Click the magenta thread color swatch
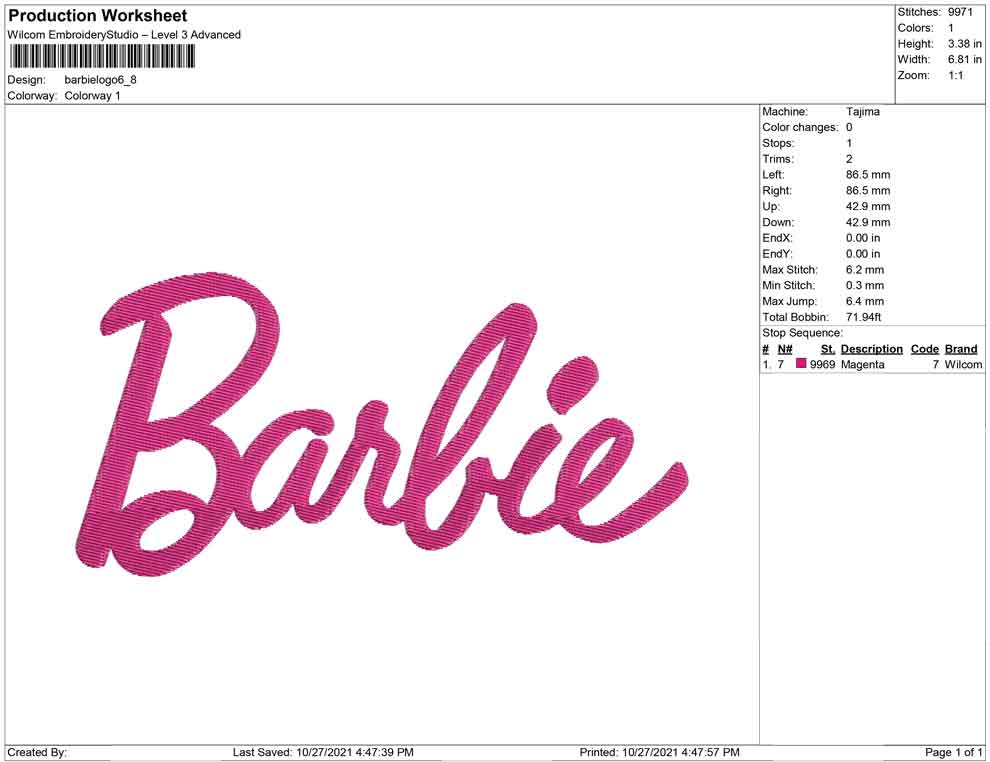Image resolution: width=990 pixels, height=762 pixels. 801,364
